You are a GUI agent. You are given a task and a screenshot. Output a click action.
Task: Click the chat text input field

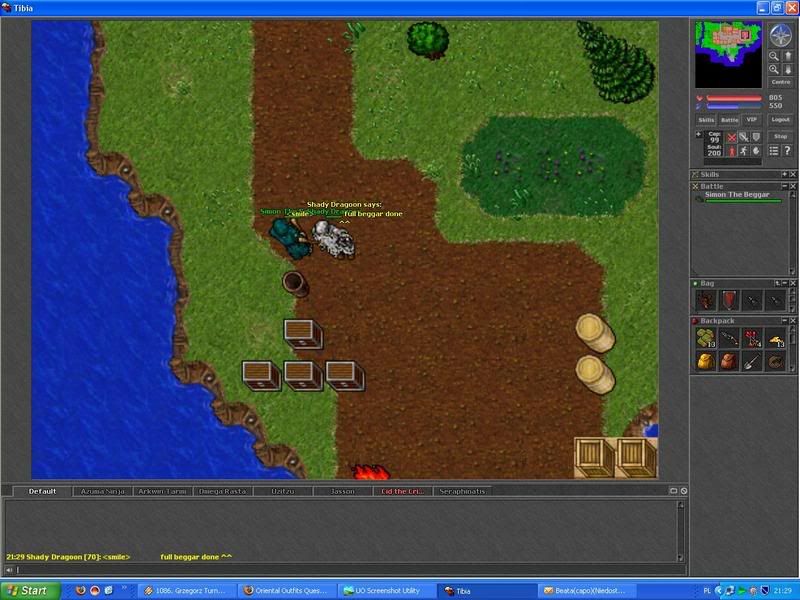coord(350,570)
